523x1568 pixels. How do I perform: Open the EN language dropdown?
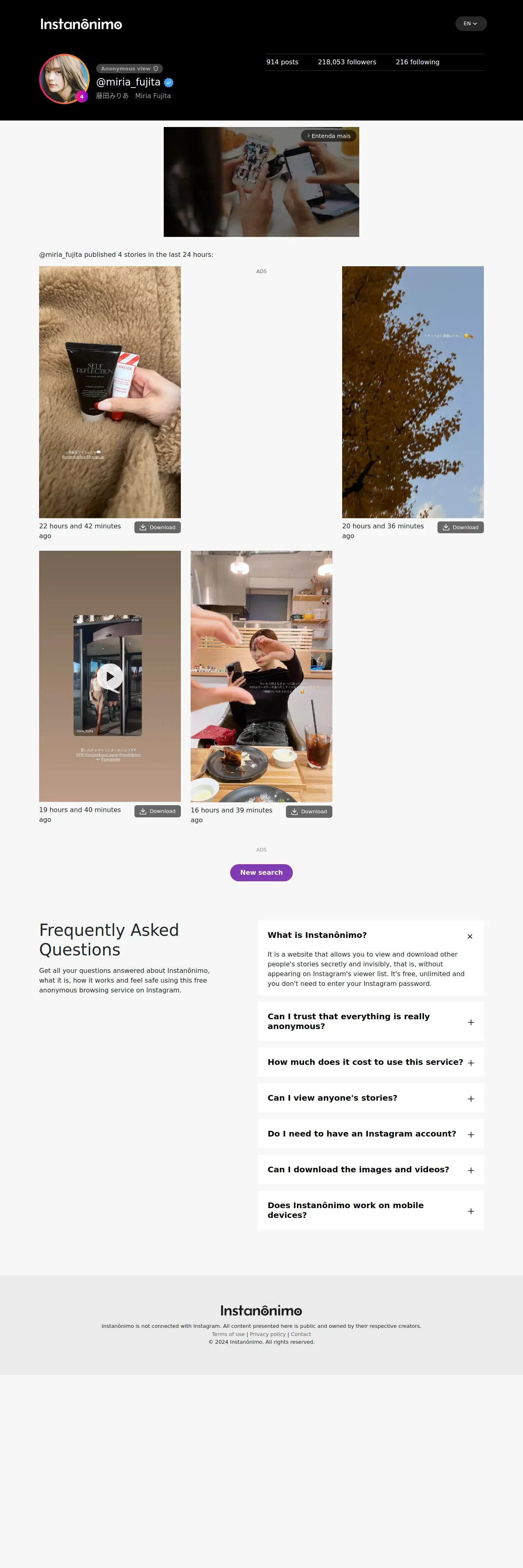[470, 24]
